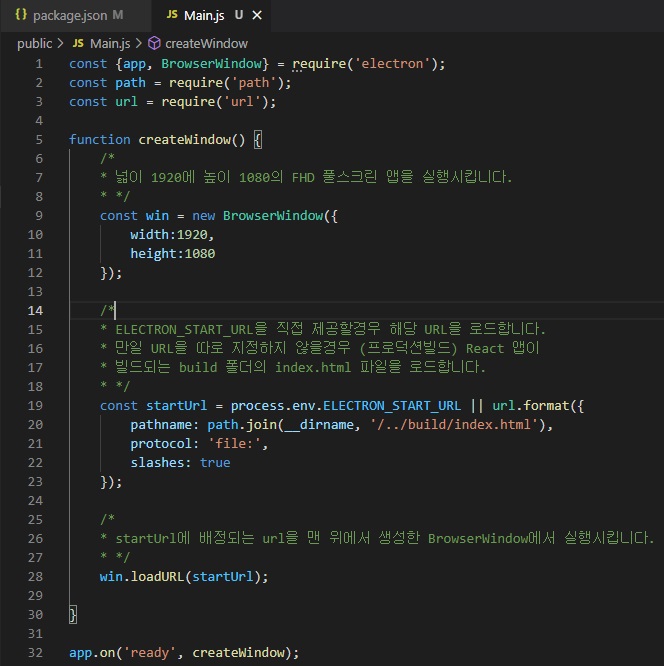Click 'new BrowserWindow' on line 9
The height and width of the screenshot is (666, 664).
(257, 216)
